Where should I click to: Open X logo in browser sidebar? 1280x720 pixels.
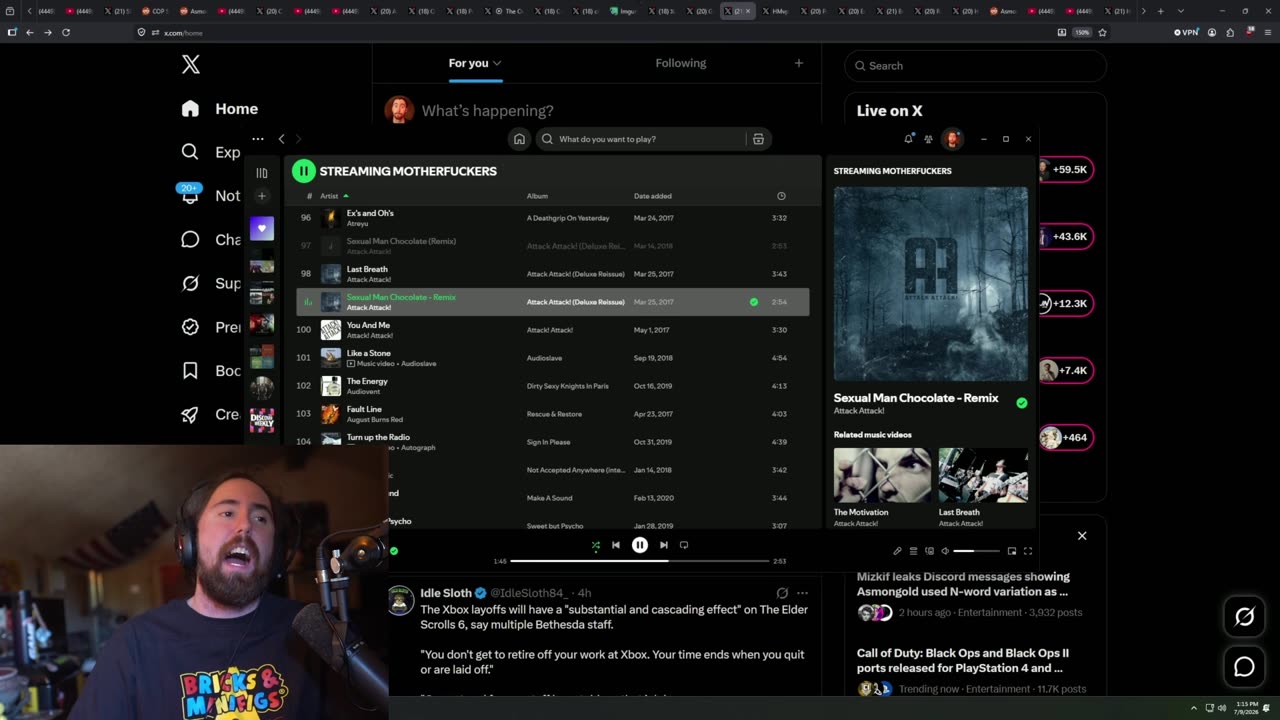tap(191, 65)
